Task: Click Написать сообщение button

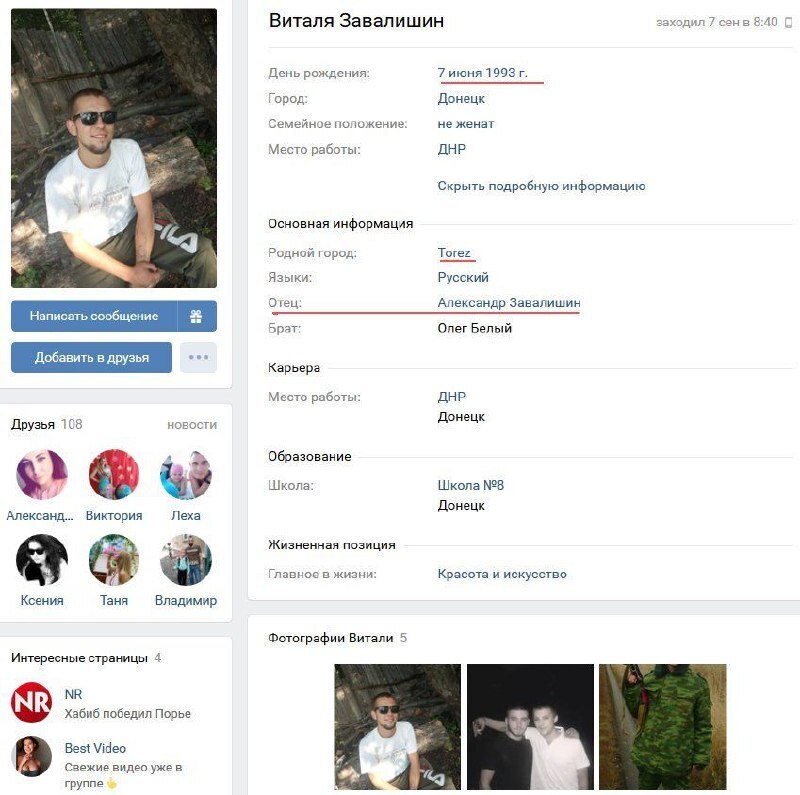Action: tap(94, 316)
